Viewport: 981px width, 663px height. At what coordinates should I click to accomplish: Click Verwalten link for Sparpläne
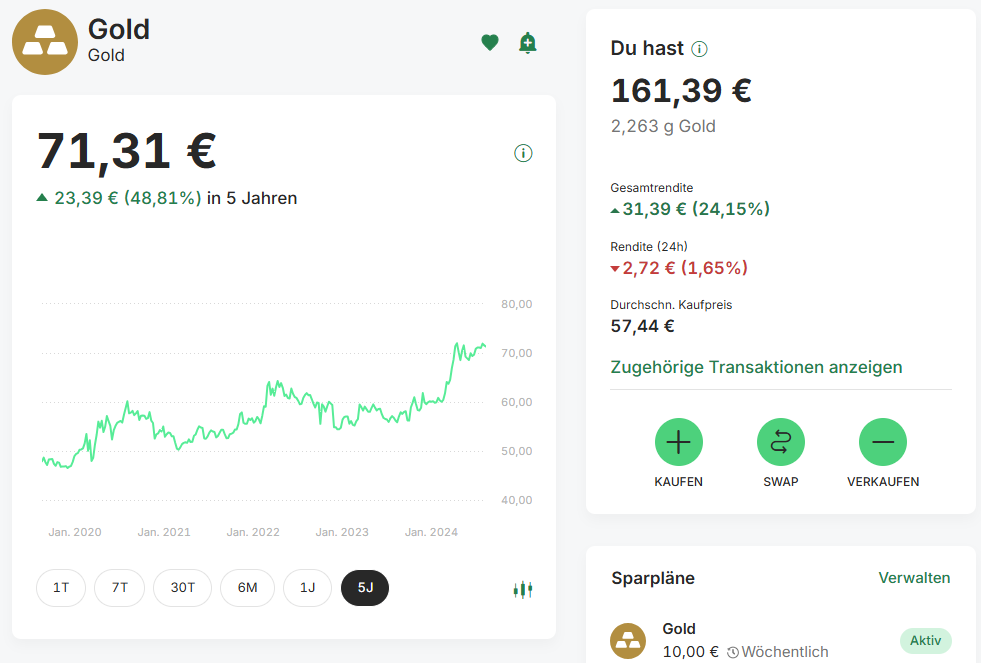914,578
